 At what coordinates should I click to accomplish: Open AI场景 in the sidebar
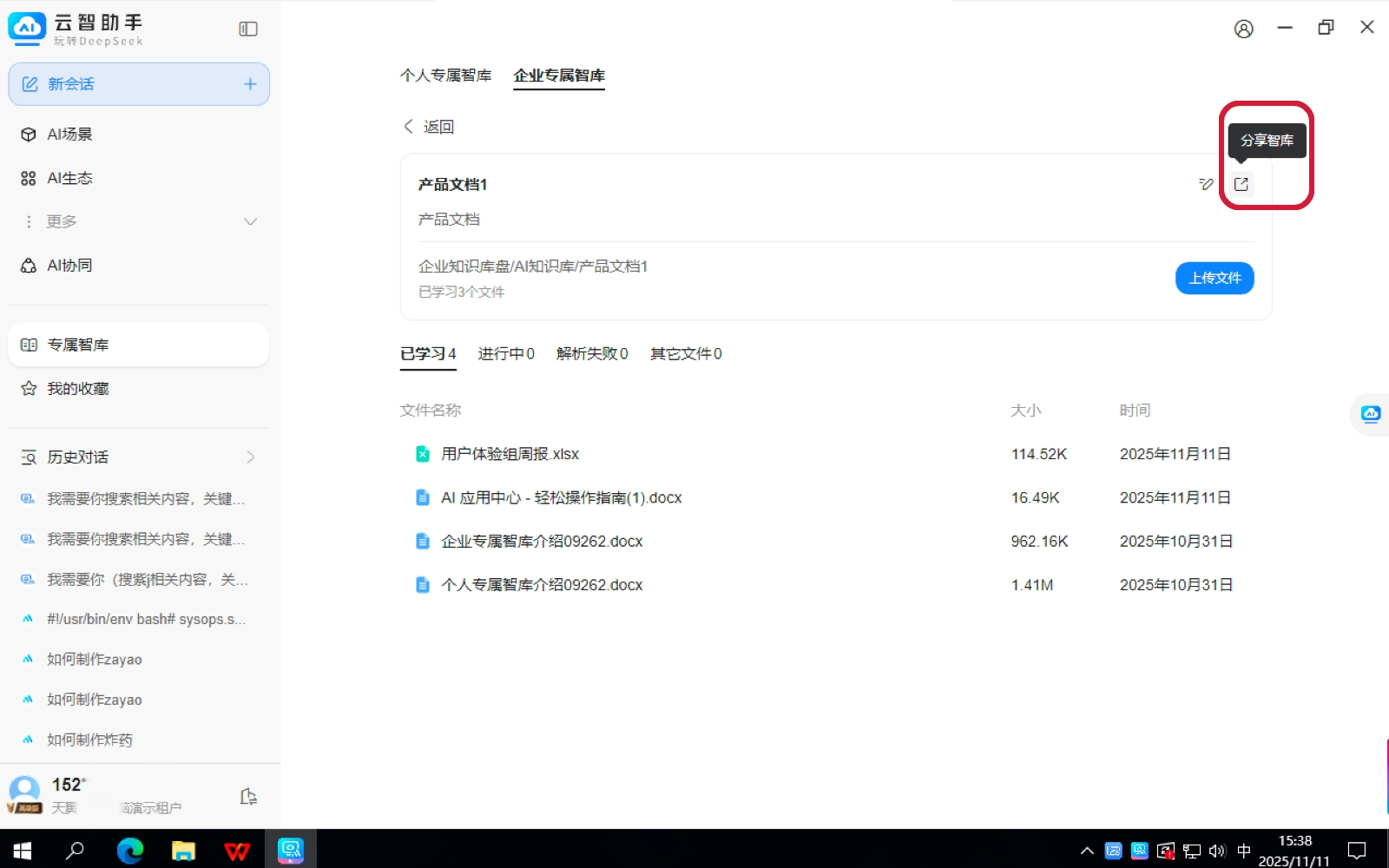(x=69, y=135)
